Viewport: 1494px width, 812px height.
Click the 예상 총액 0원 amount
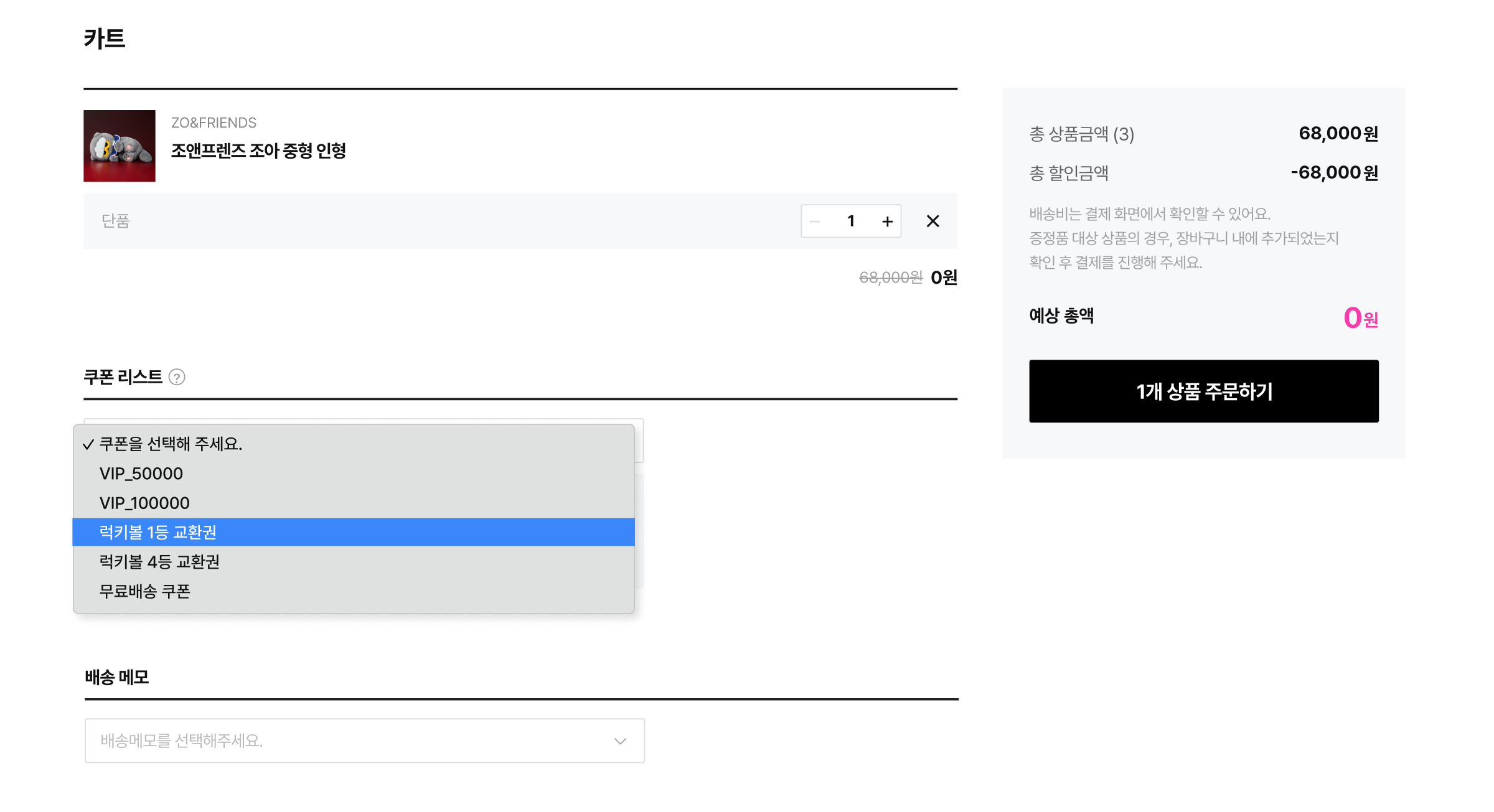click(x=1360, y=318)
